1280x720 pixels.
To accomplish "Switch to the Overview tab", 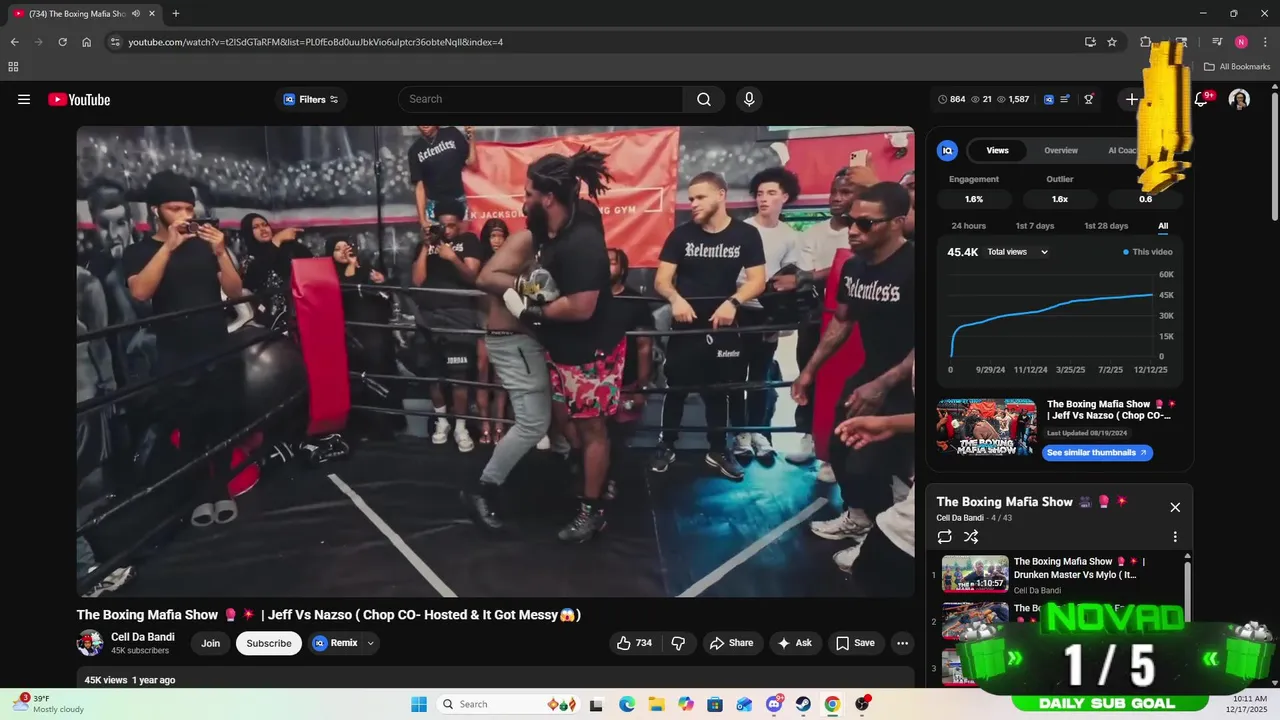I will 1061,150.
